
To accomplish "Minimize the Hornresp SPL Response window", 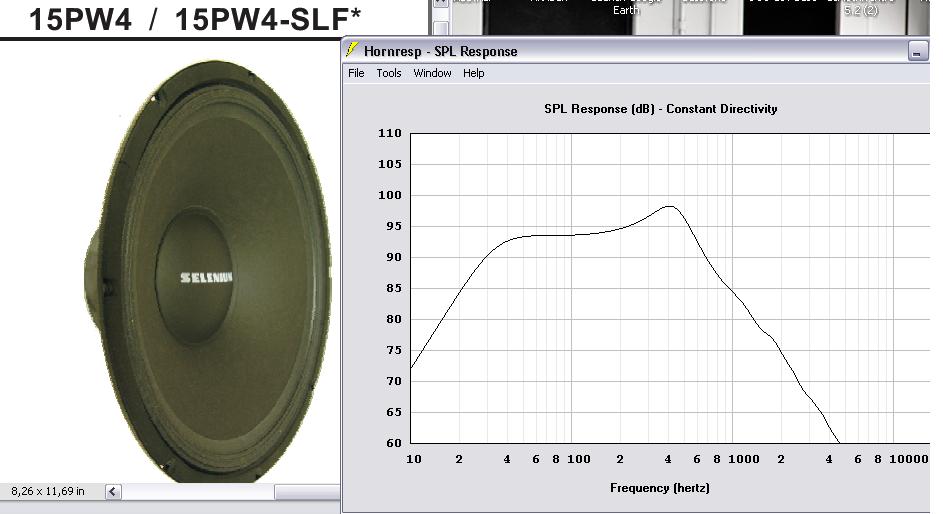I will click(917, 52).
